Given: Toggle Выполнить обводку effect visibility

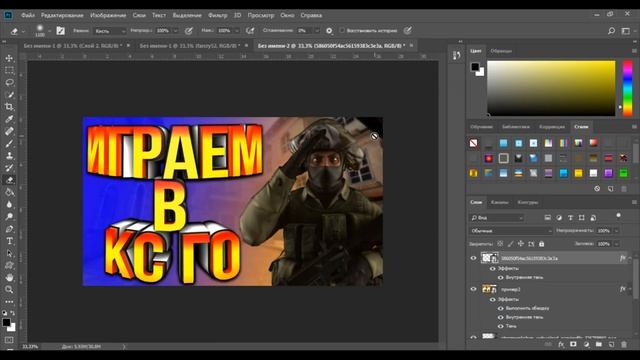Looking at the screenshot, I should tap(500, 308).
